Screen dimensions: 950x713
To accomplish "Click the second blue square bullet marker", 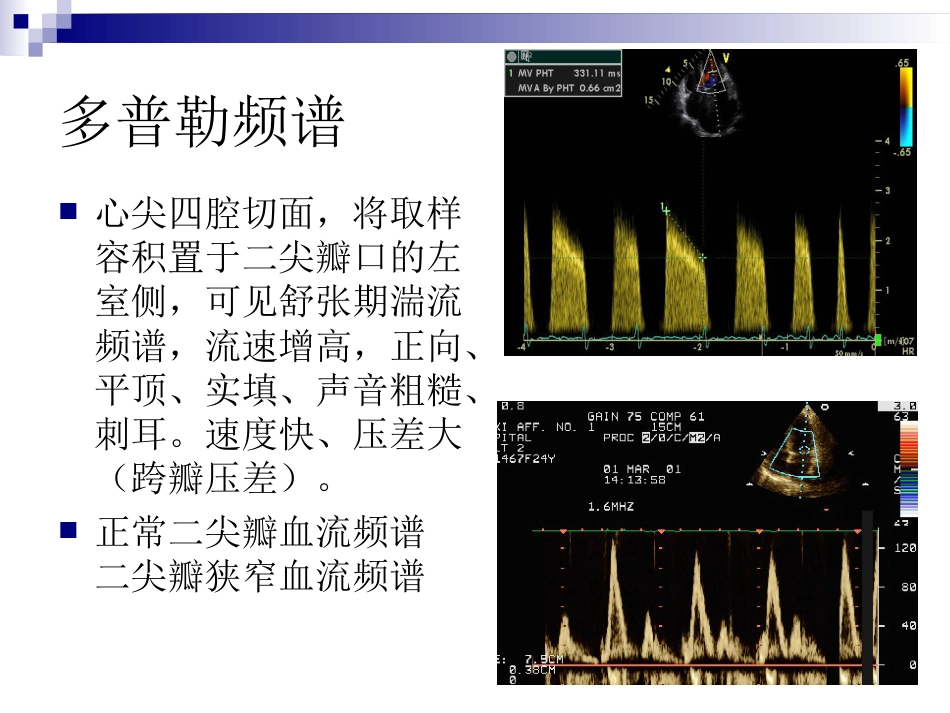I will (x=68, y=530).
